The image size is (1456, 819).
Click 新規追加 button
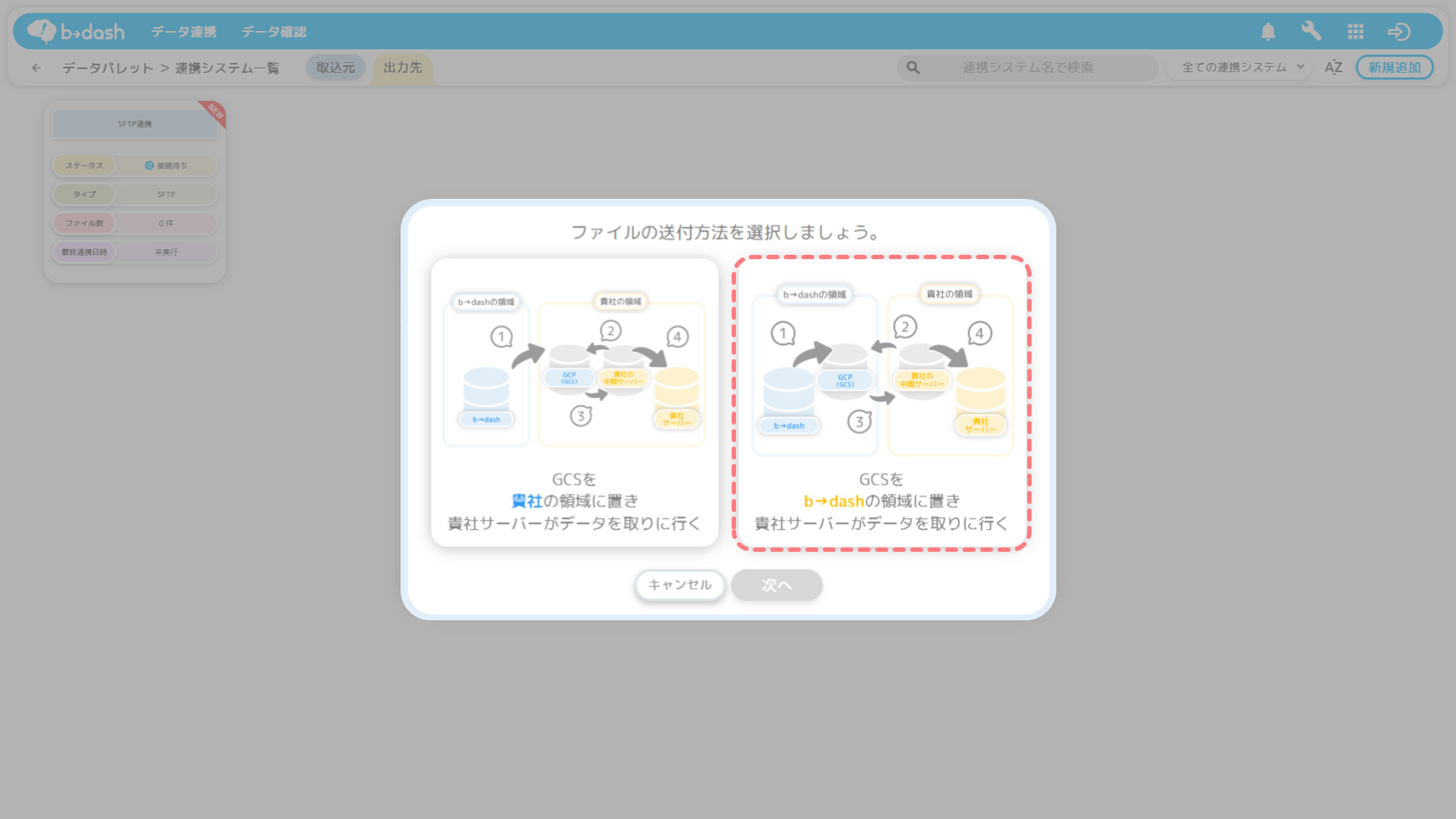(x=1394, y=68)
